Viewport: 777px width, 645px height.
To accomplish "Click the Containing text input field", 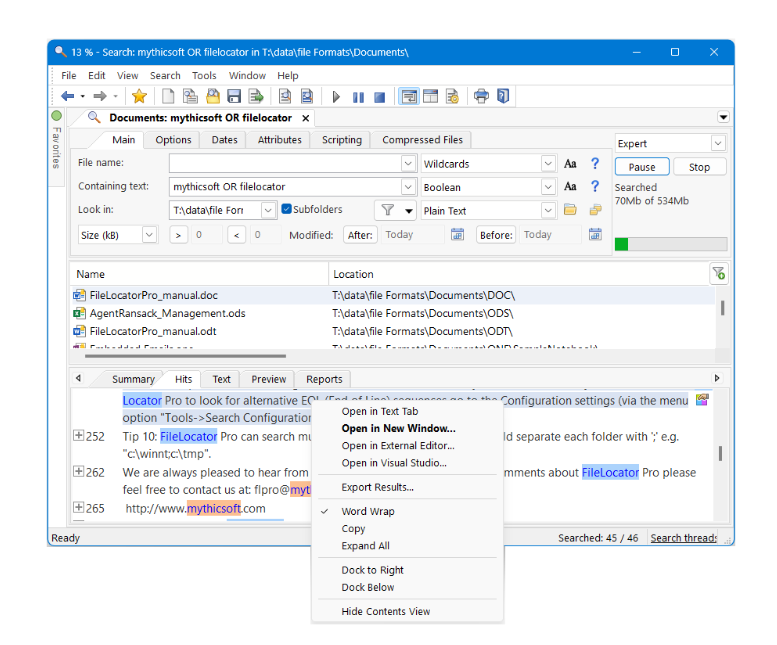I will (x=285, y=187).
